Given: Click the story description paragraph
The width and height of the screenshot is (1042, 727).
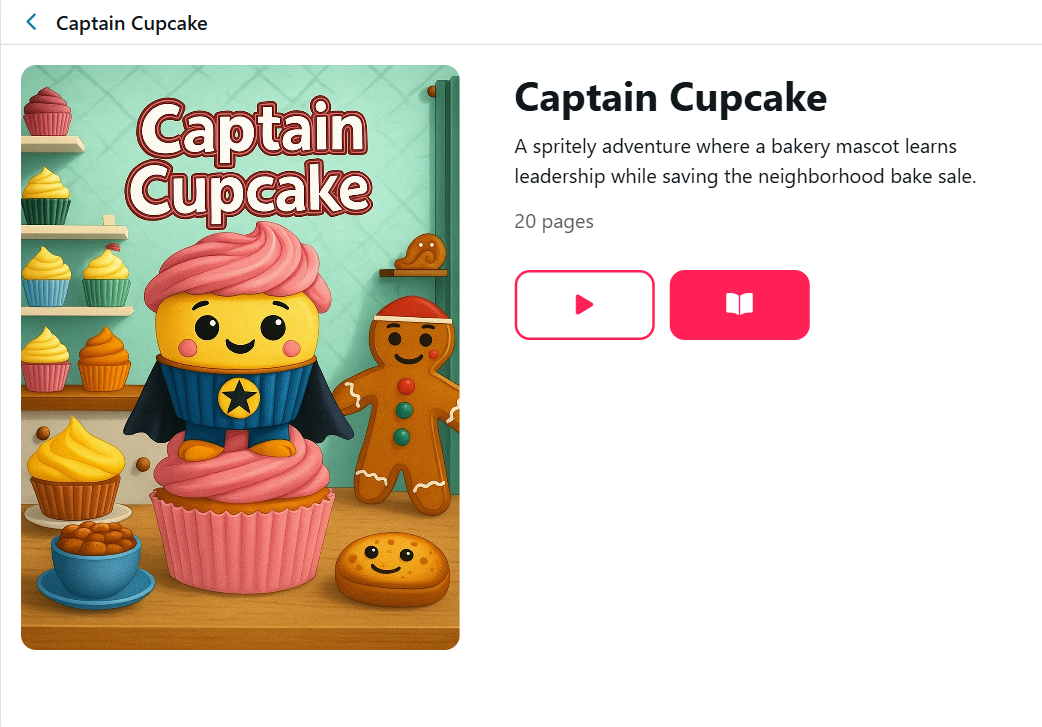Looking at the screenshot, I should pos(745,161).
